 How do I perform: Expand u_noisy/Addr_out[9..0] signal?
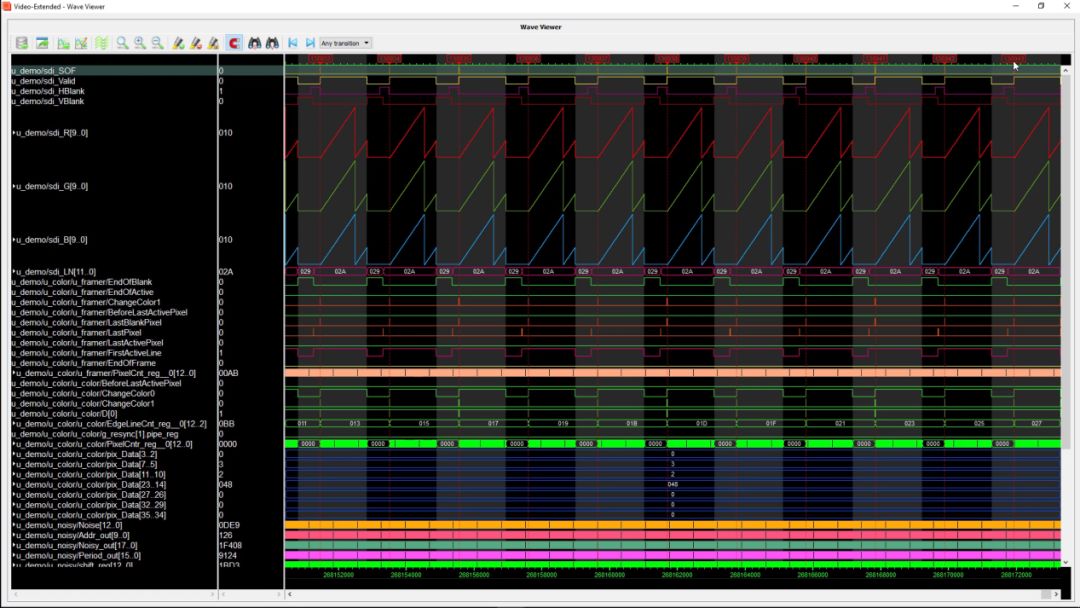[x=14, y=535]
